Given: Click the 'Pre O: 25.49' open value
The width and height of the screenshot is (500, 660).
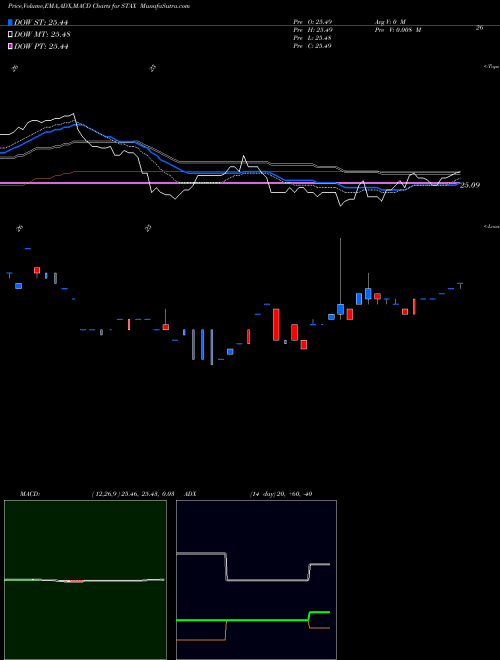Looking at the screenshot, I should tap(313, 22).
